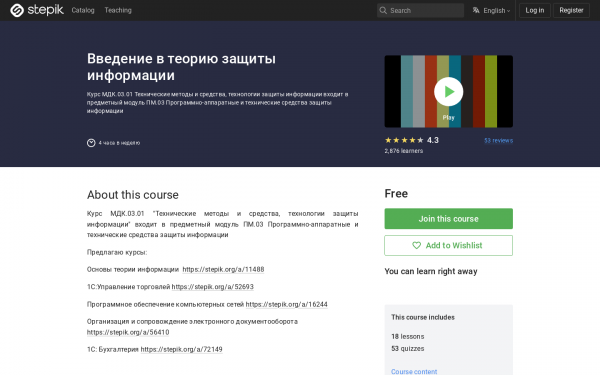600x375 pixels.
Task: Click the language translate icon
Action: click(476, 10)
